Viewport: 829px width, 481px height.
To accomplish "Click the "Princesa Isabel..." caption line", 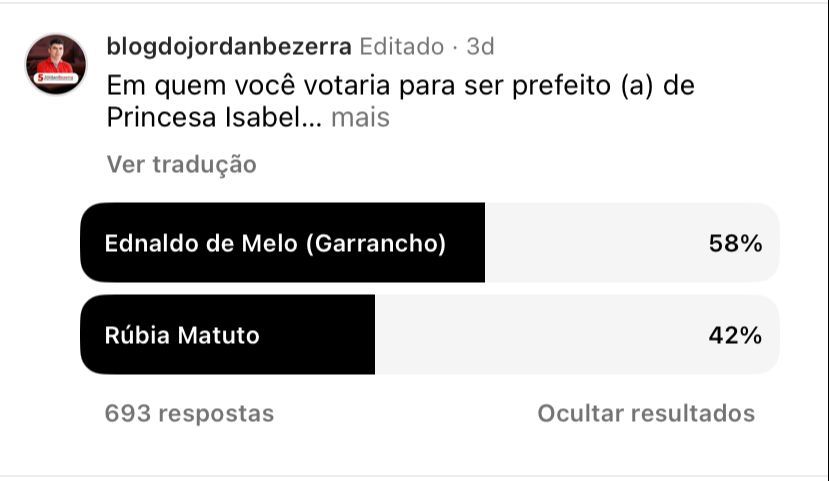I will point(212,118).
